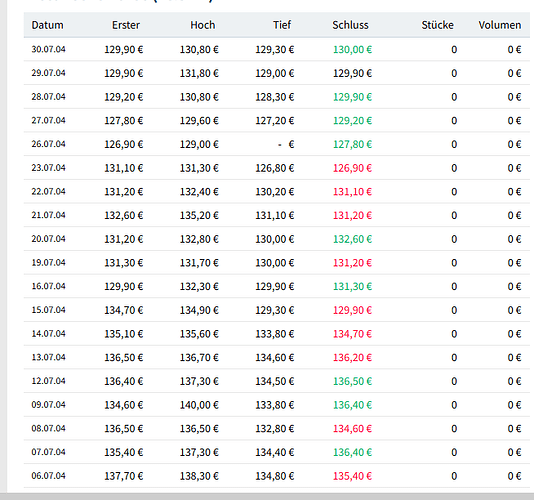Screen dimensions: 534x500
Task: Click the 26.07.04 date cell
Action: (x=48, y=144)
